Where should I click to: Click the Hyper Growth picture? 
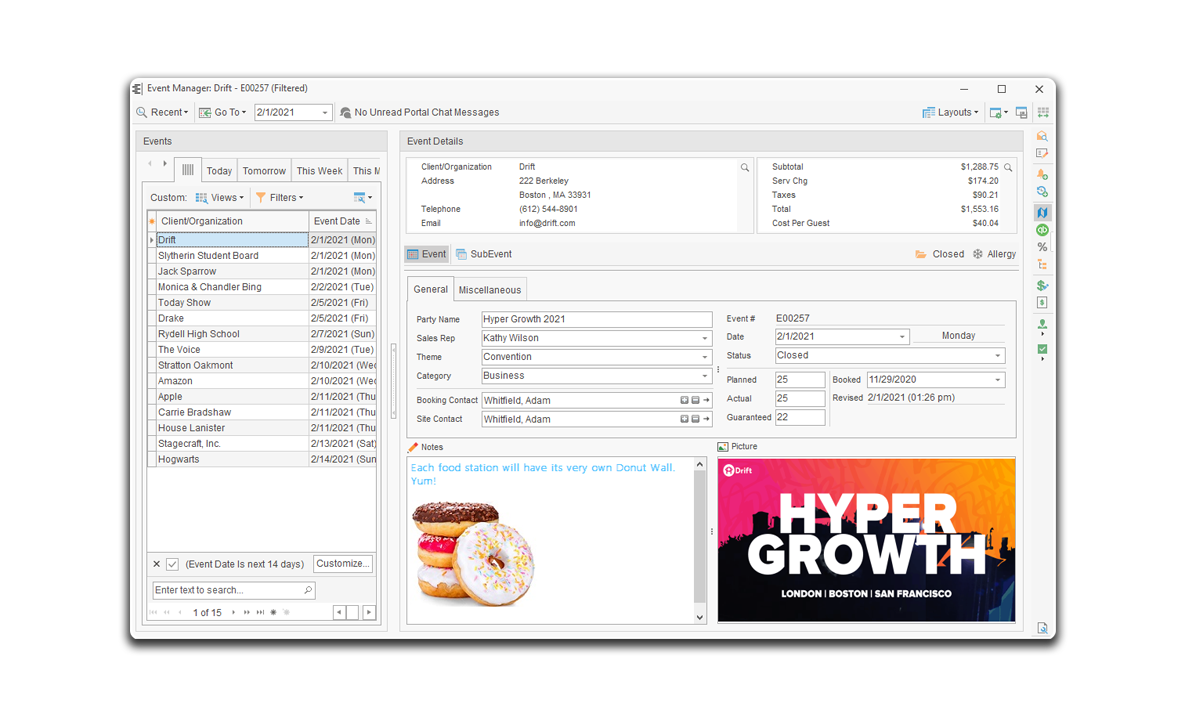pyautogui.click(x=866, y=540)
